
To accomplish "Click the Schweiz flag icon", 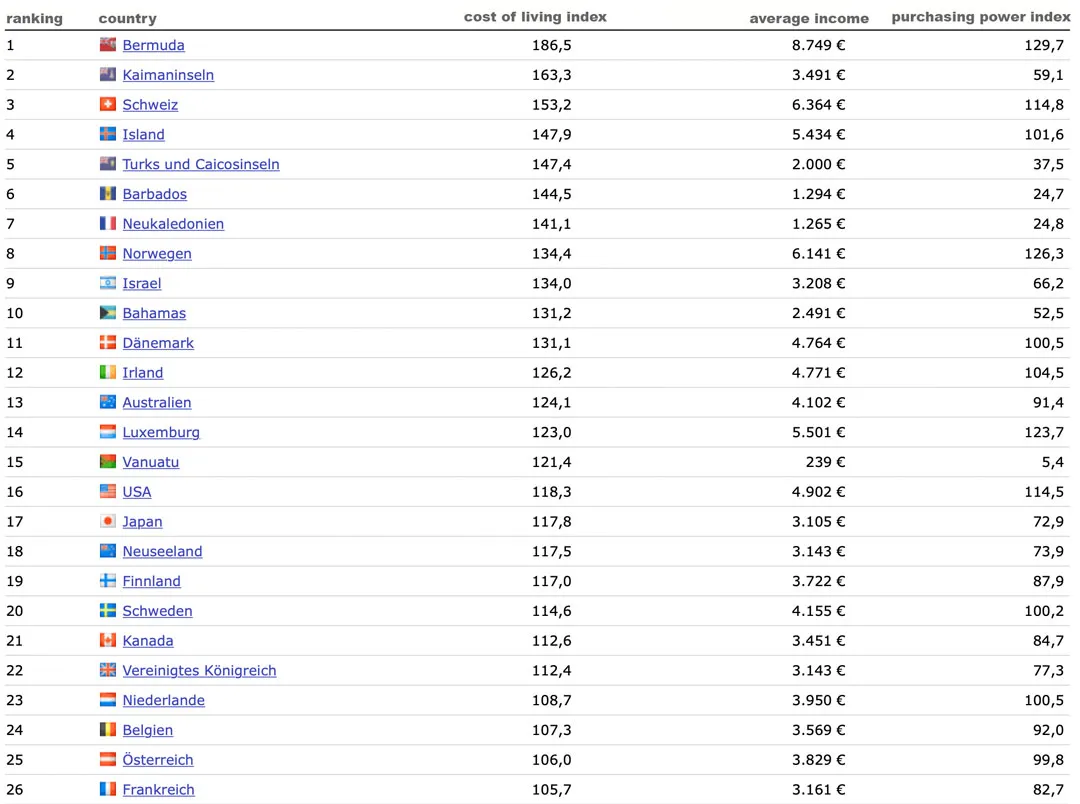I will (107, 104).
